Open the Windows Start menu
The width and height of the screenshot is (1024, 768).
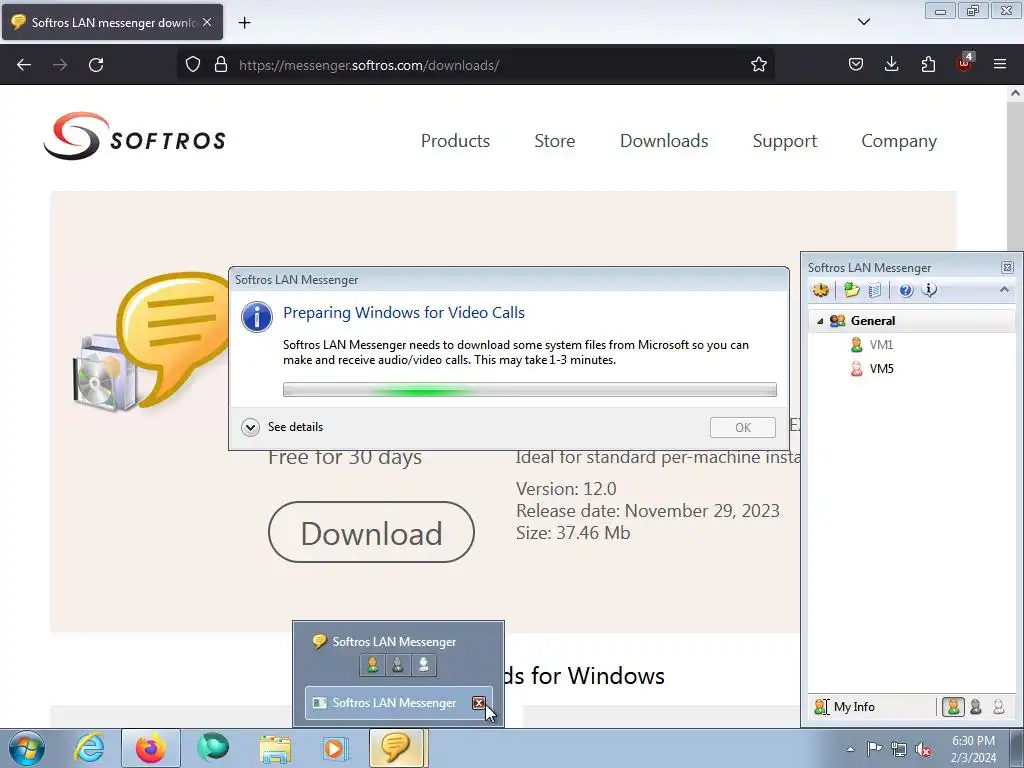pyautogui.click(x=27, y=748)
